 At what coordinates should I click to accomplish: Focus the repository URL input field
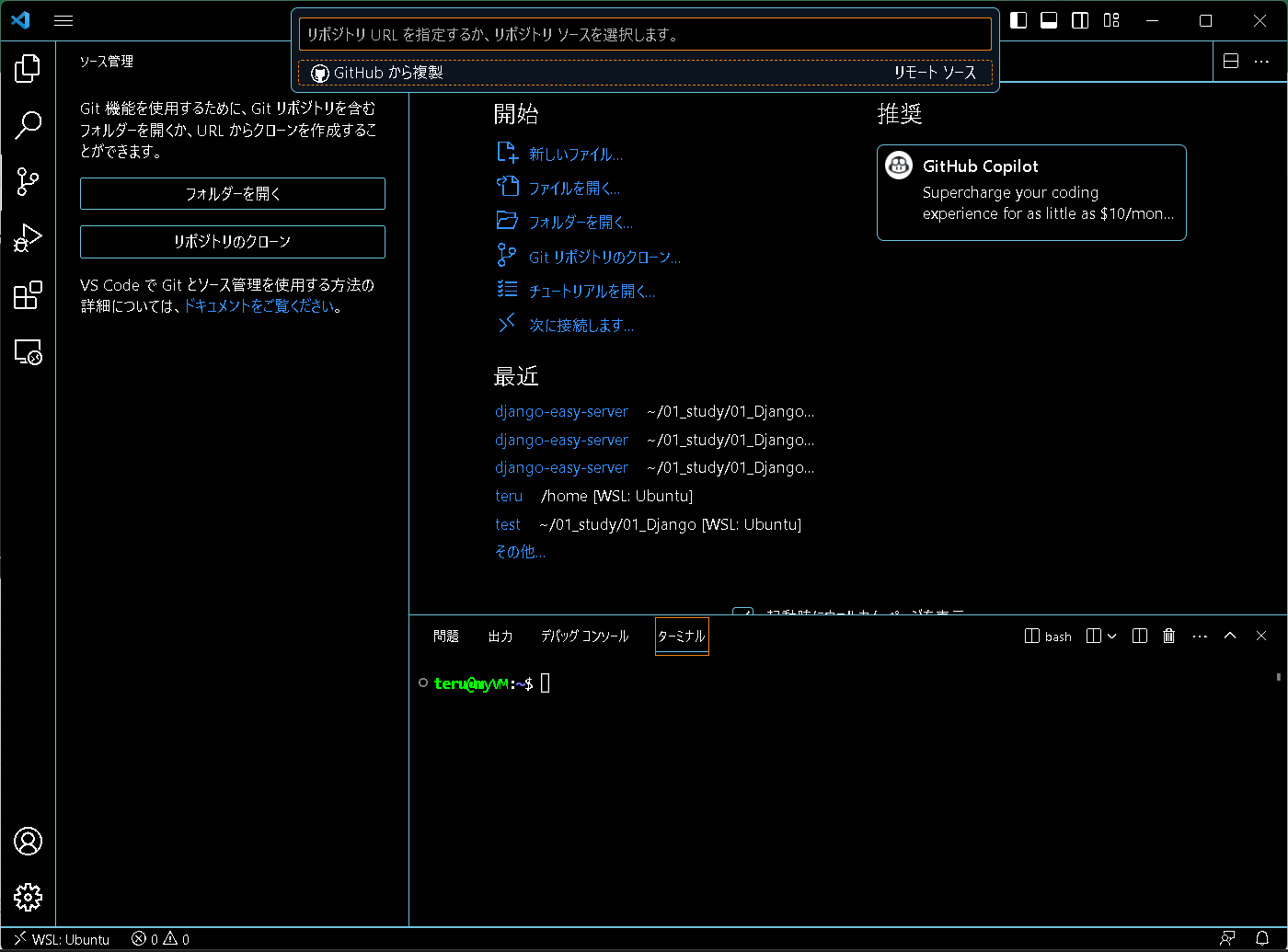pos(645,34)
